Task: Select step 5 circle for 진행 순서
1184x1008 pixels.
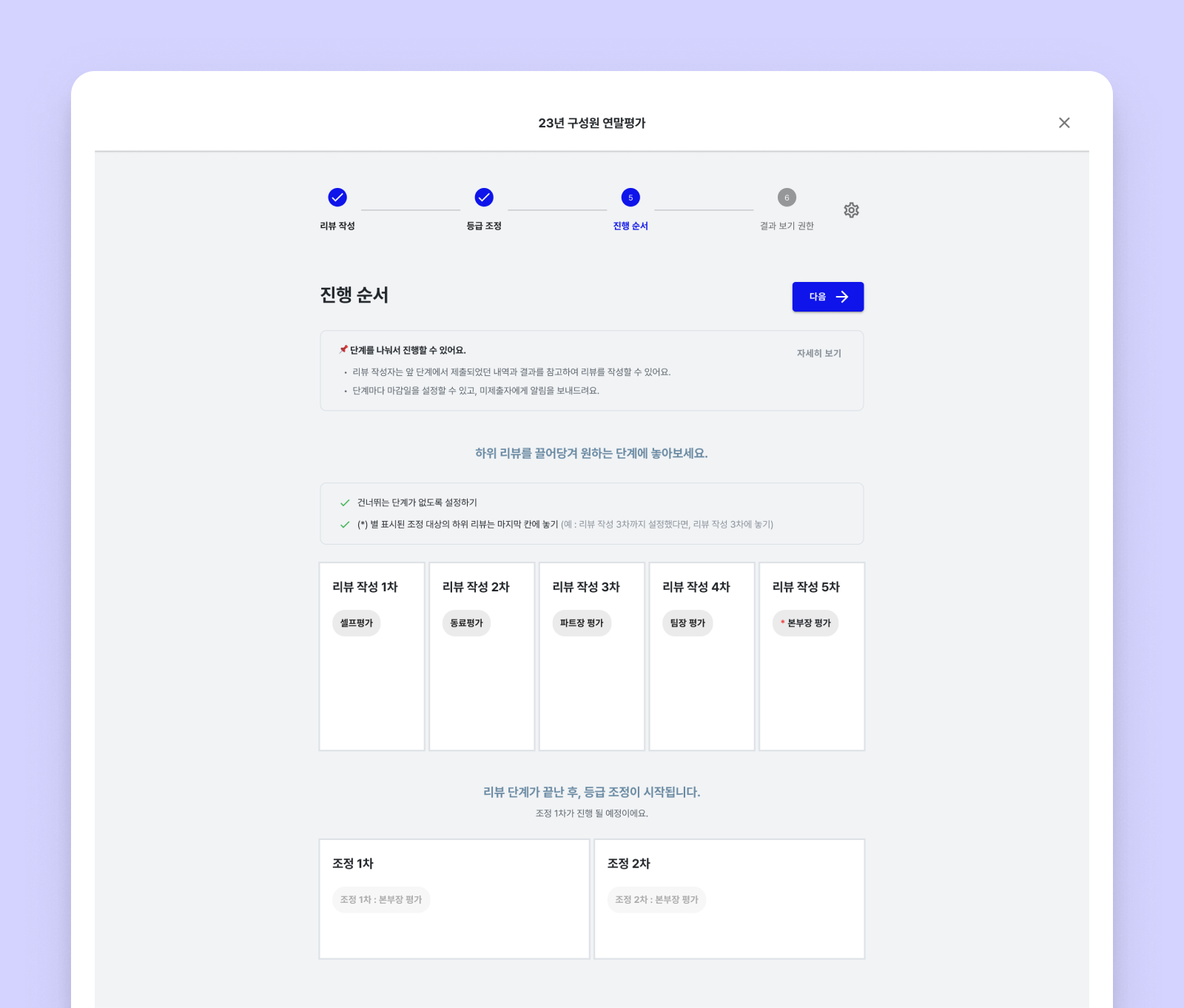Action: pyautogui.click(x=630, y=198)
